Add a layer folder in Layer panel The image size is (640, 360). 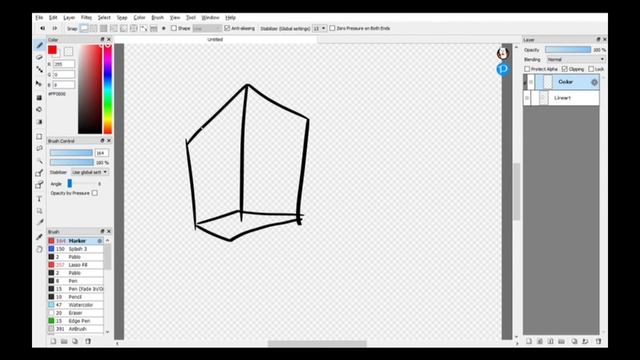(x=561, y=341)
